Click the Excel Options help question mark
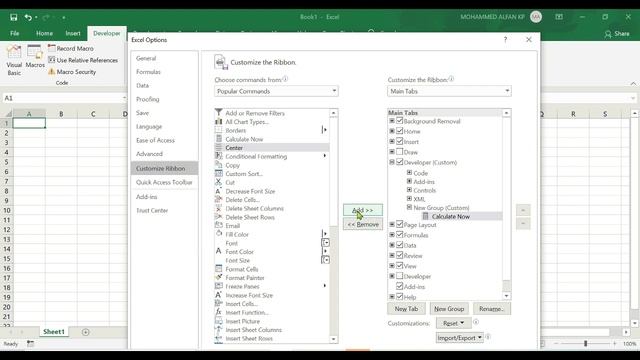The image size is (640, 360). coord(505,40)
